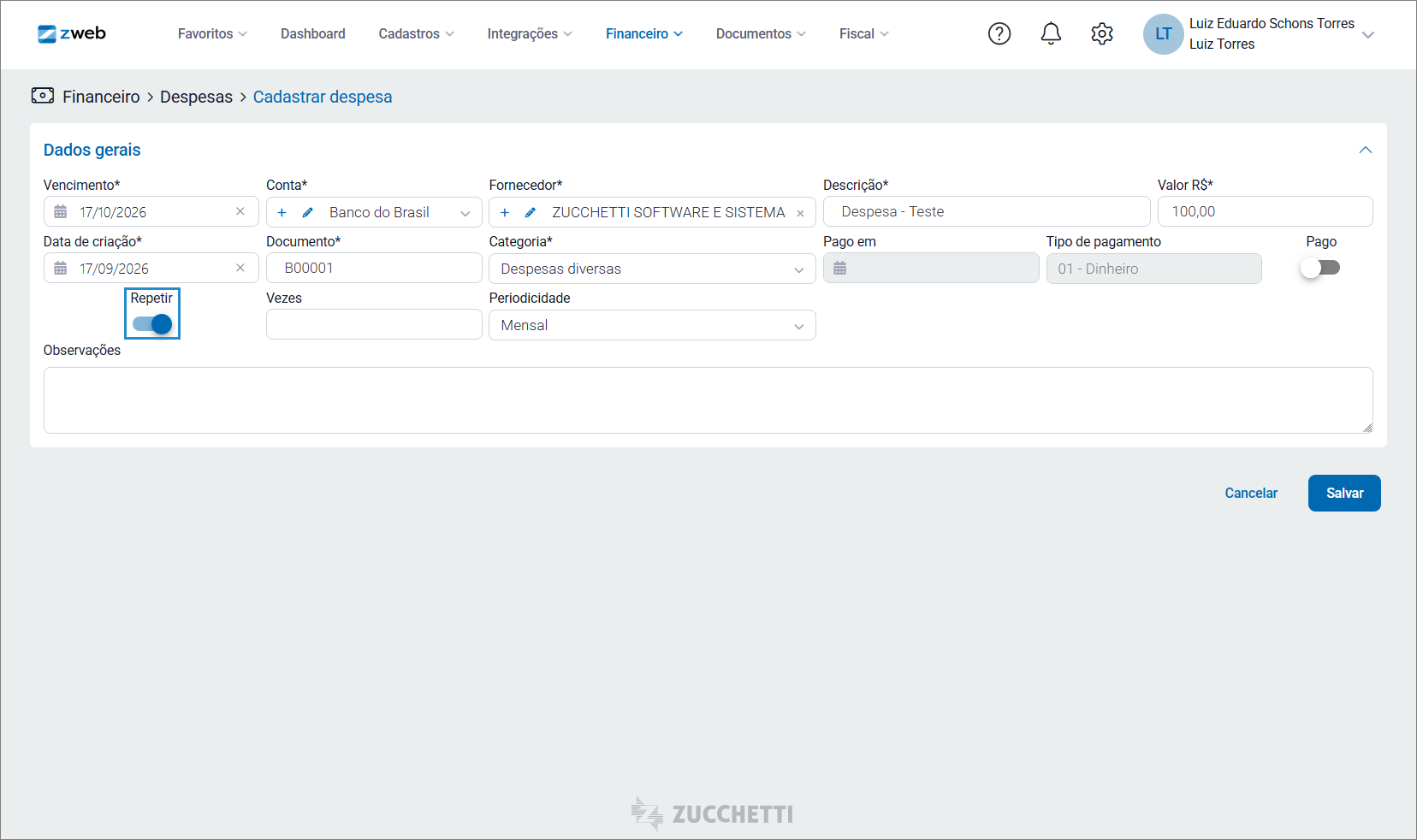This screenshot has height=840, width=1417.
Task: Click the Salvar button
Action: pos(1344,493)
